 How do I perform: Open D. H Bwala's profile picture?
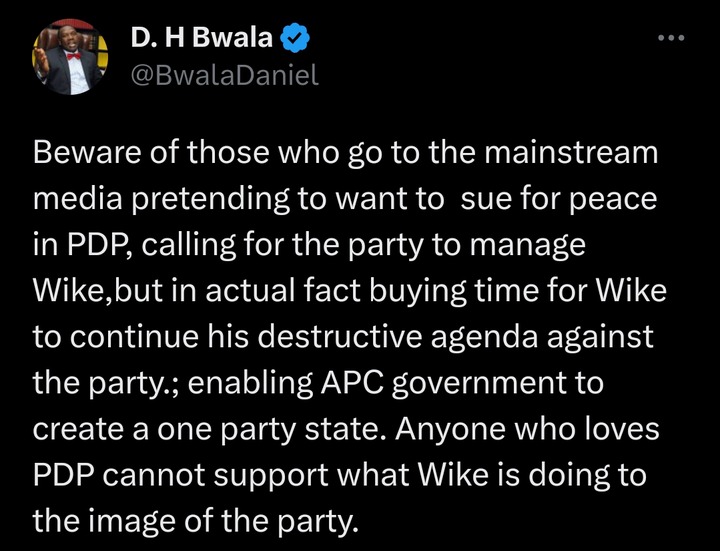tap(70, 56)
